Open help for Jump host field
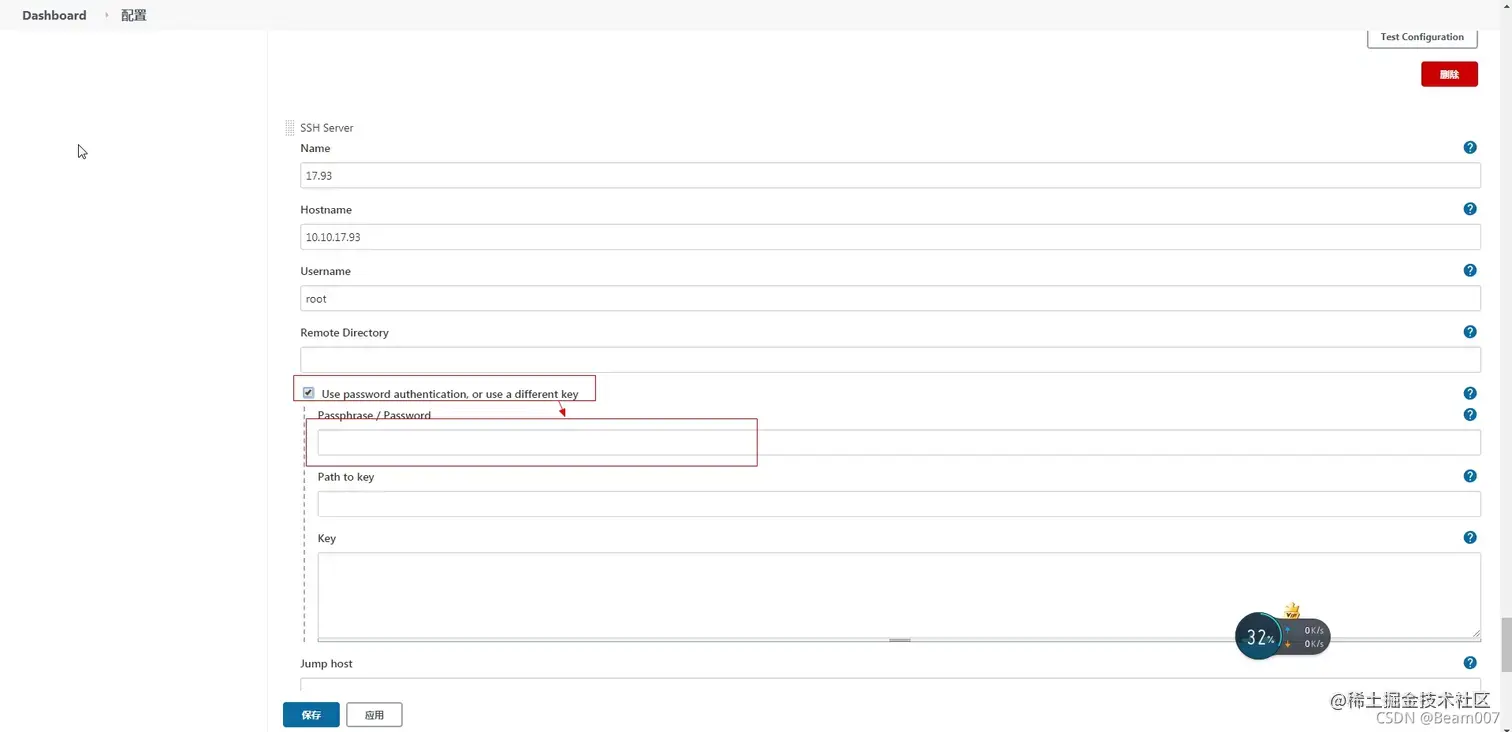Screen dimensions: 1512x732 pos(1469,663)
